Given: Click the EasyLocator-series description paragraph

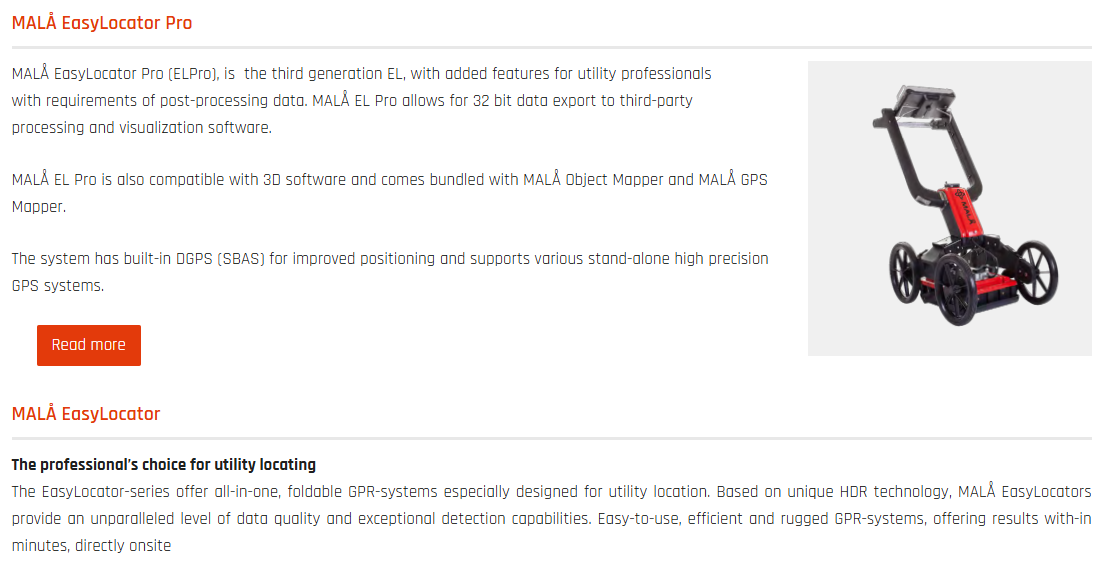Looking at the screenshot, I should (551, 519).
